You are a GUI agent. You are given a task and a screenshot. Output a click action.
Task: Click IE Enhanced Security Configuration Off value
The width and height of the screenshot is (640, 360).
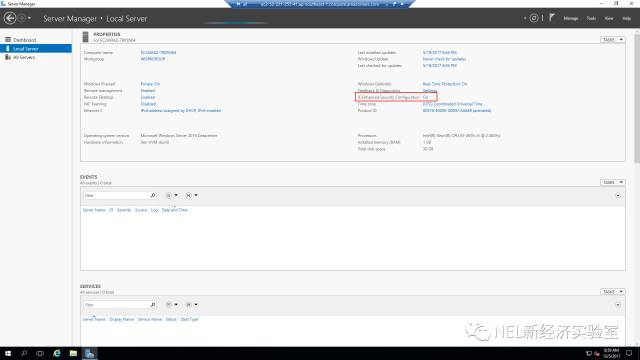(425, 98)
